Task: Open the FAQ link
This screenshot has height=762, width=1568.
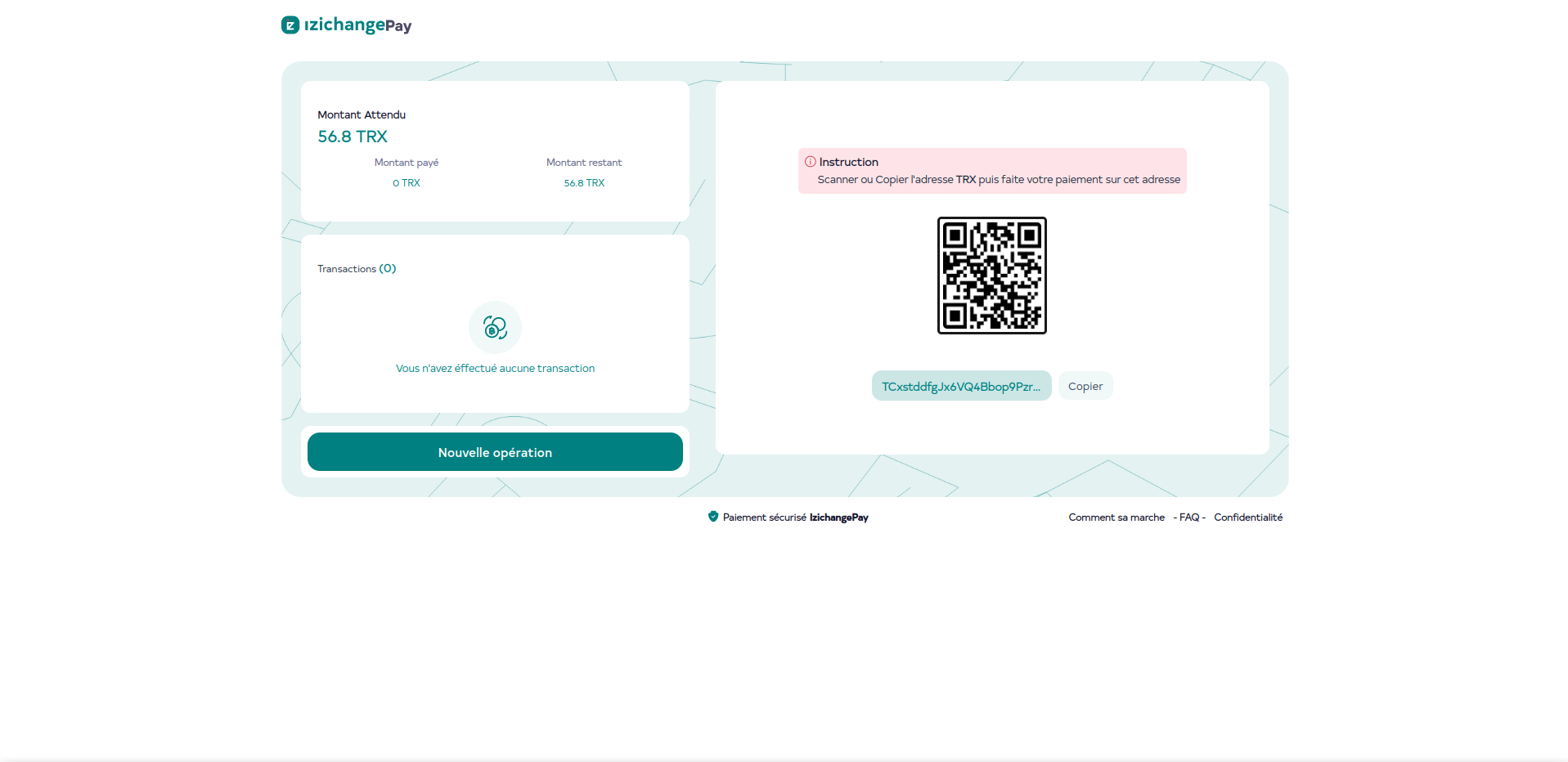Action: coord(1189,518)
